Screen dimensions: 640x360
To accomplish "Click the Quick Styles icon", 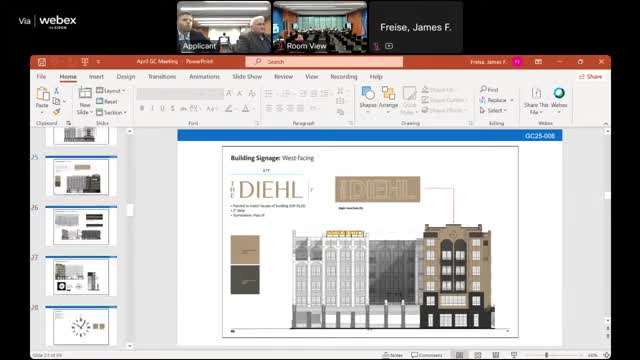I will [x=409, y=100].
